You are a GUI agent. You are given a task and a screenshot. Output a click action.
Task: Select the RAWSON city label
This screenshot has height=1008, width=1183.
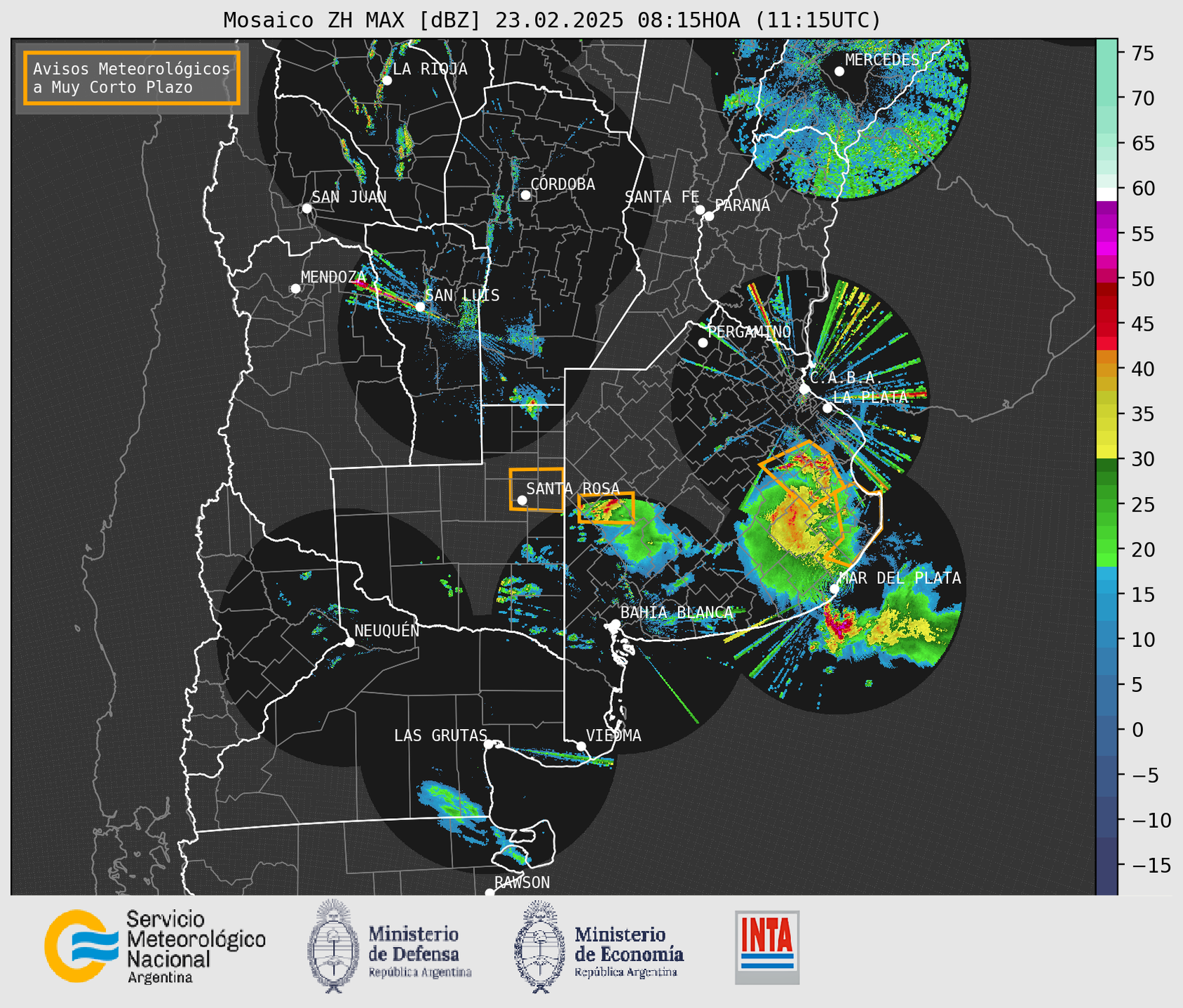pos(522,883)
